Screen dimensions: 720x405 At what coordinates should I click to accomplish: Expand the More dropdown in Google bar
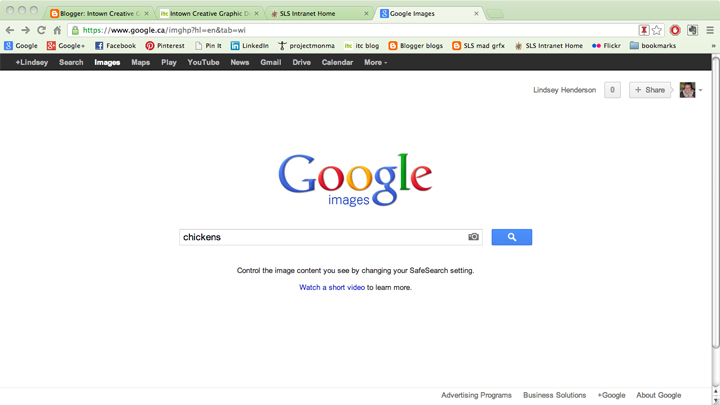tap(376, 62)
